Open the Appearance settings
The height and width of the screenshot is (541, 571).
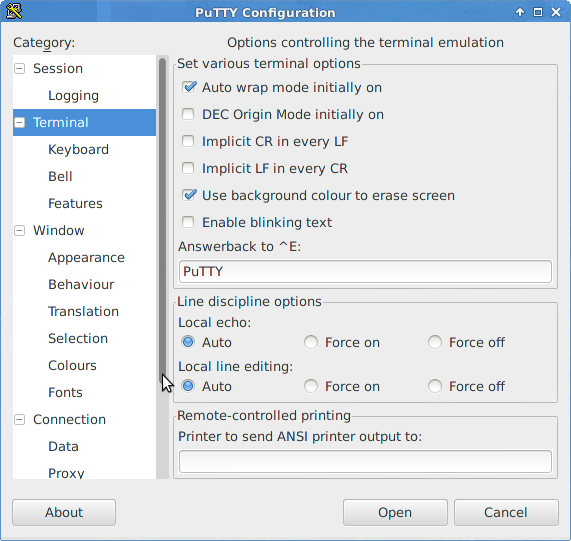(86, 257)
